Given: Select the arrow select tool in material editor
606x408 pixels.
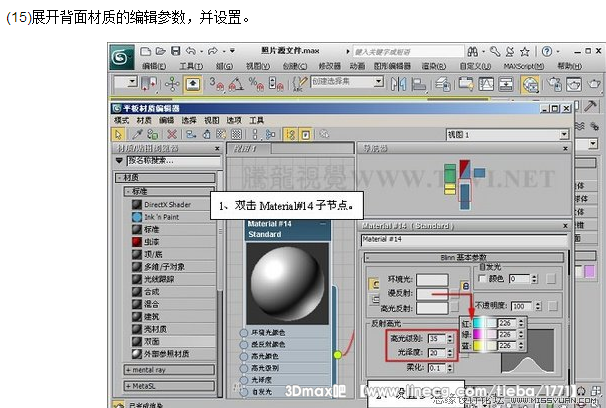Looking at the screenshot, I should coord(118,134).
